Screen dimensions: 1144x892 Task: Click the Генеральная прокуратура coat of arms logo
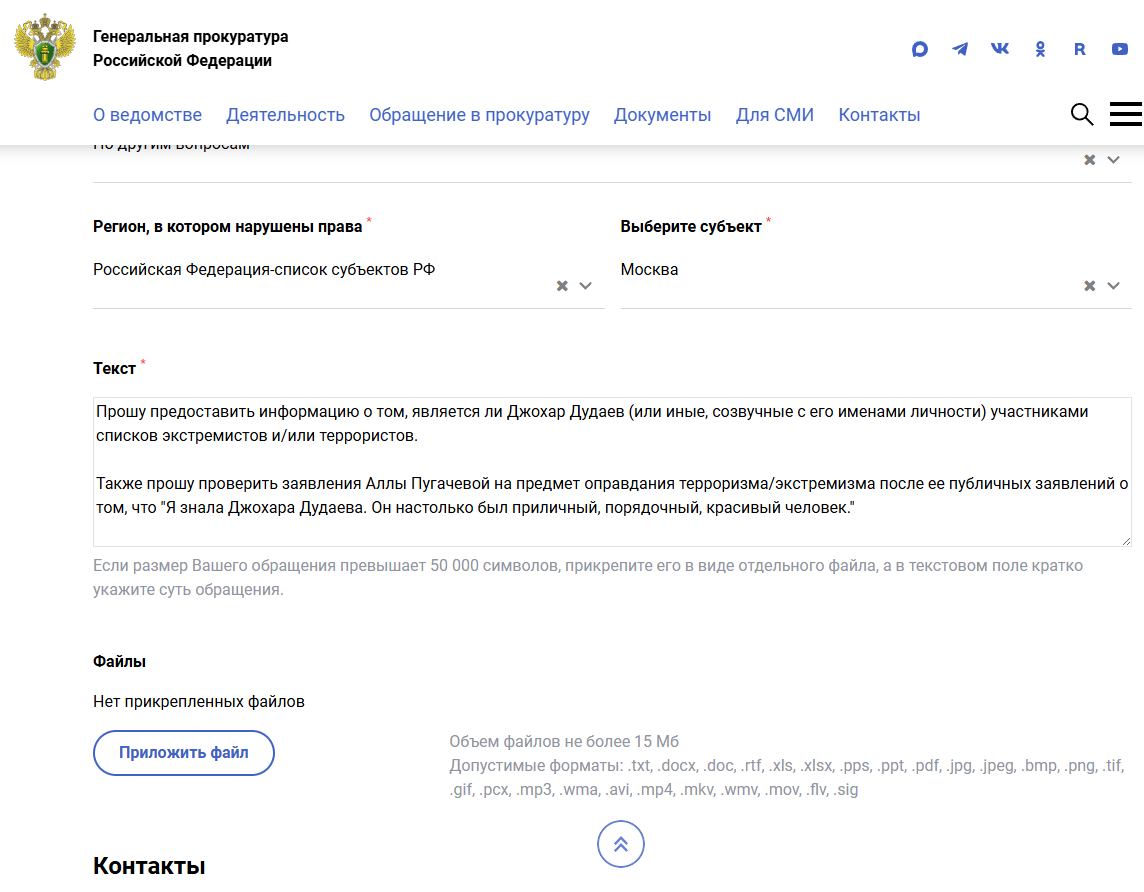coord(44,48)
